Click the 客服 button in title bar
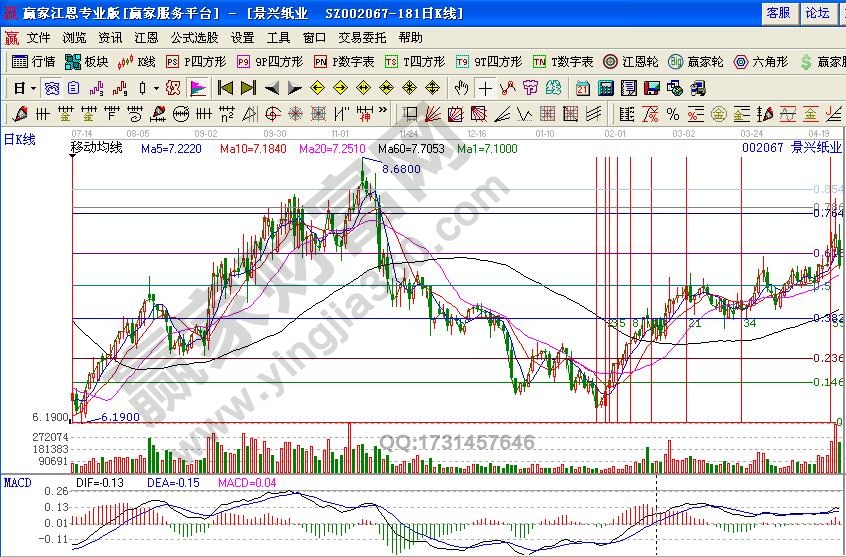Viewport: 846px width, 557px height. [778, 12]
